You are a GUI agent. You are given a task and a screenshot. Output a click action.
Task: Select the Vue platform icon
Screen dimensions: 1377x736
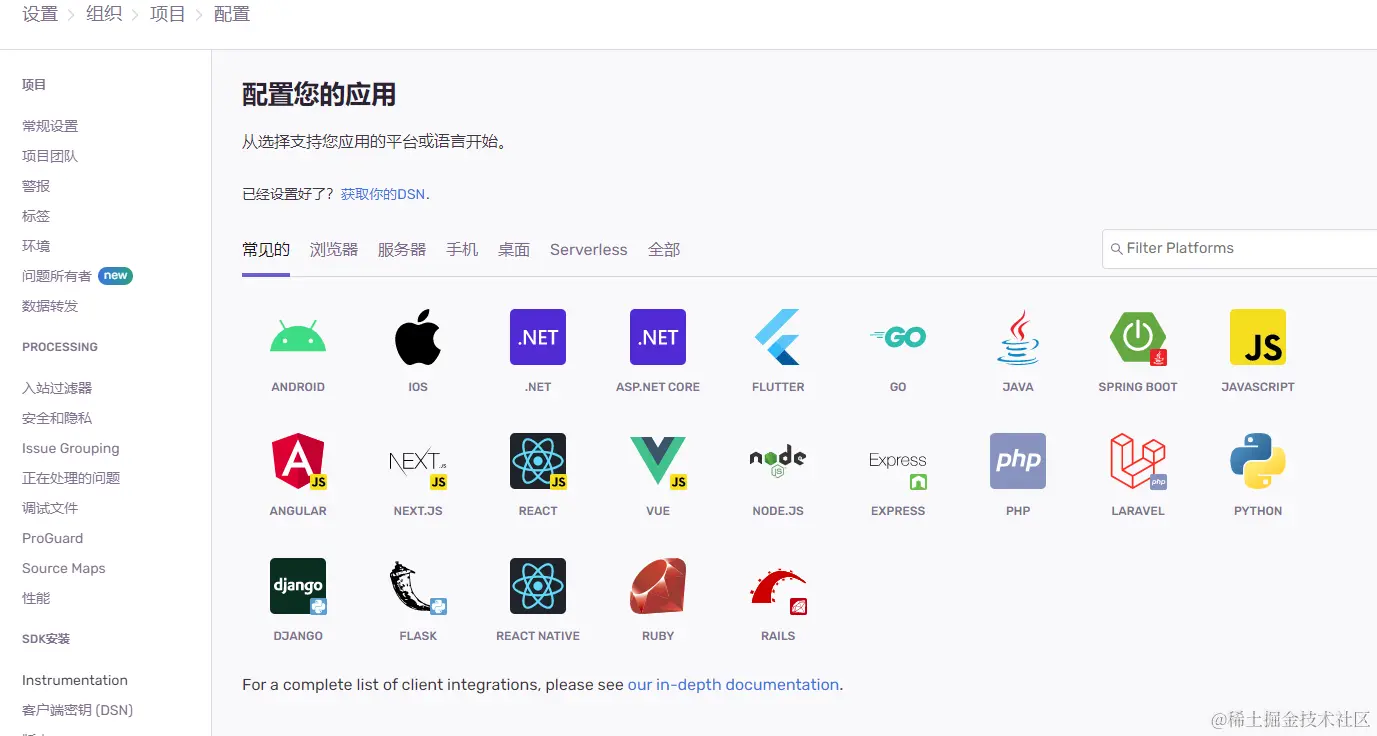pos(658,461)
